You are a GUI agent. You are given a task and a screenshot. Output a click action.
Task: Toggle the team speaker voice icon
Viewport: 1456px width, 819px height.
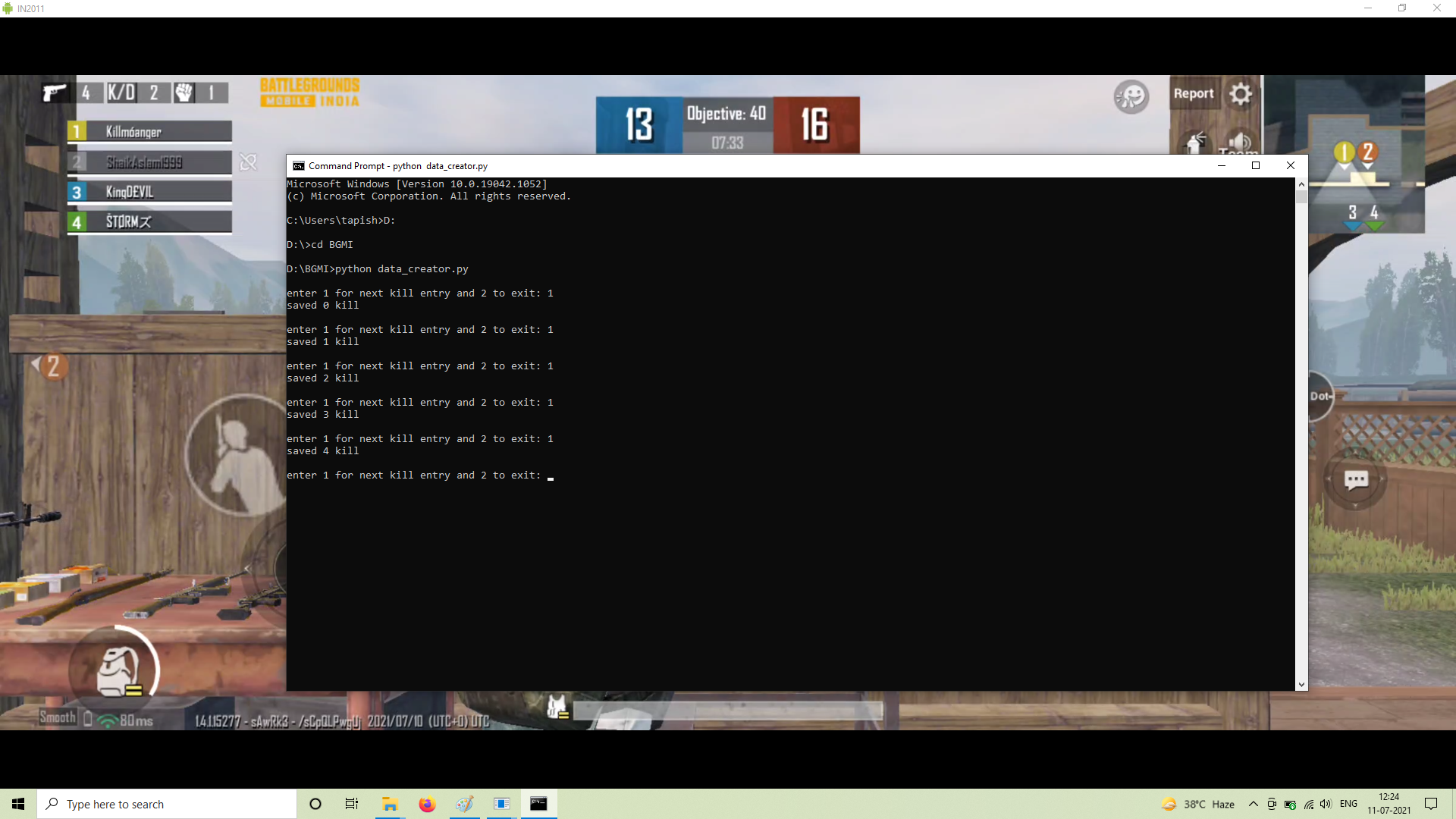pyautogui.click(x=1241, y=142)
